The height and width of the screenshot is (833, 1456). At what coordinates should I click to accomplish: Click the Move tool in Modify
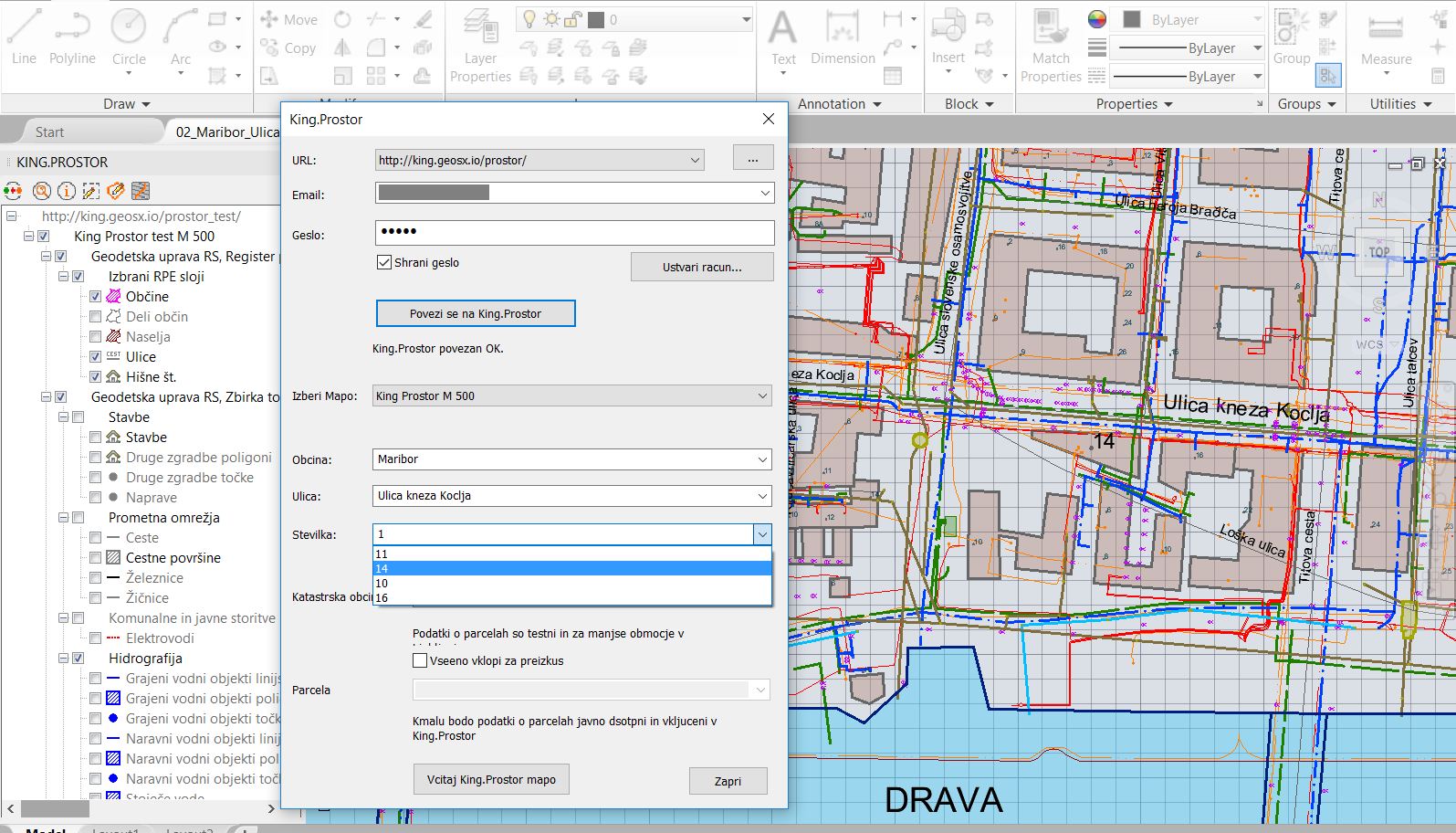[x=288, y=19]
